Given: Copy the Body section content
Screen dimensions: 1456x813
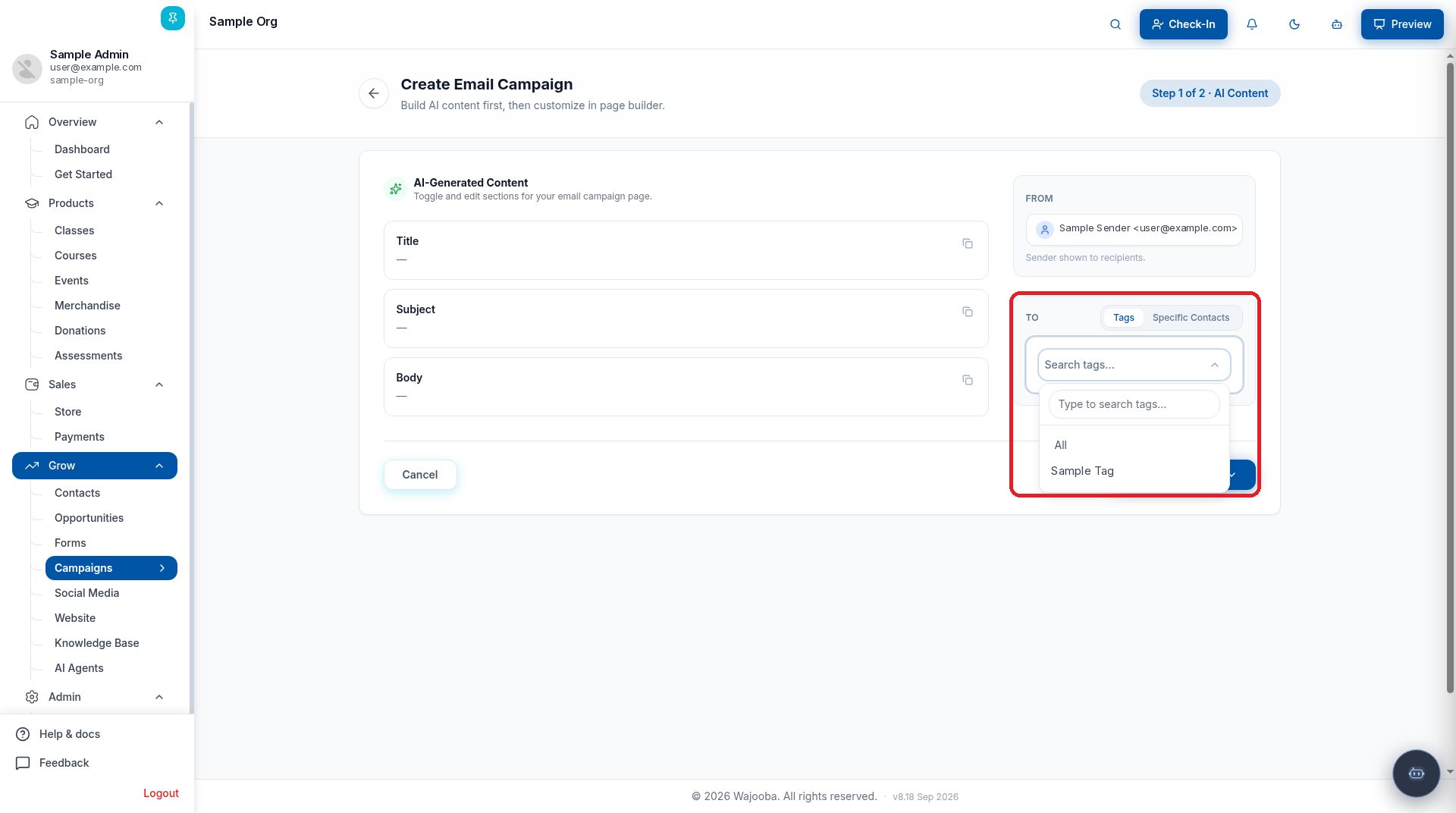Looking at the screenshot, I should [x=968, y=380].
